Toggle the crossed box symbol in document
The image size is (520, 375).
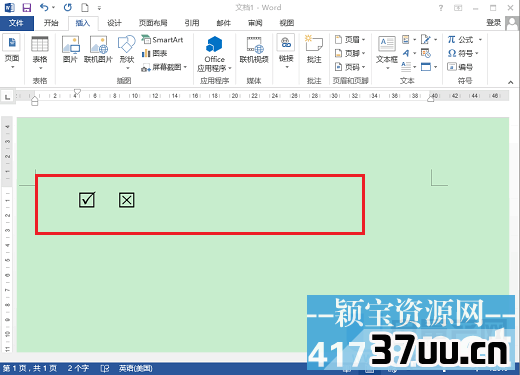pyautogui.click(x=127, y=200)
